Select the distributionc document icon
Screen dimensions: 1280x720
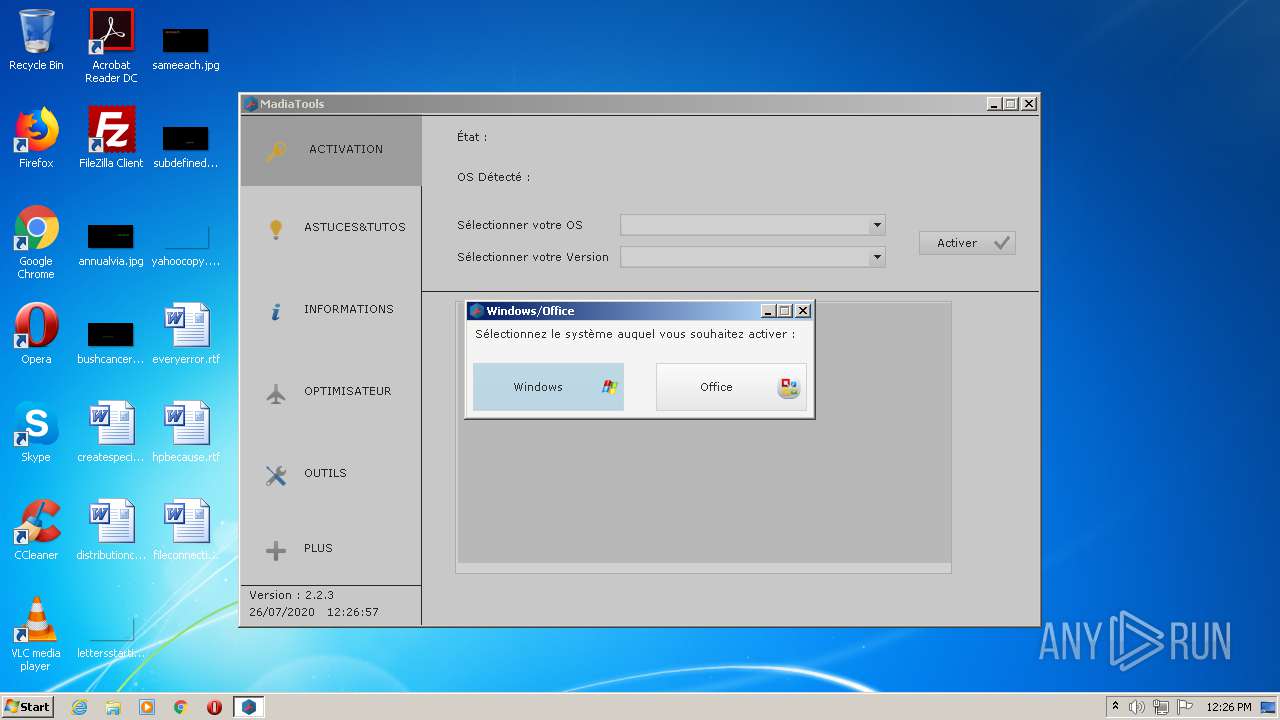point(111,530)
